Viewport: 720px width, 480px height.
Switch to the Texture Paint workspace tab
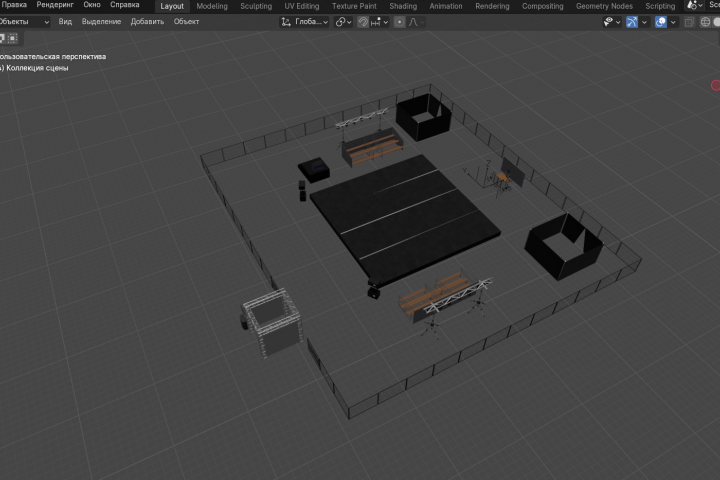click(354, 6)
